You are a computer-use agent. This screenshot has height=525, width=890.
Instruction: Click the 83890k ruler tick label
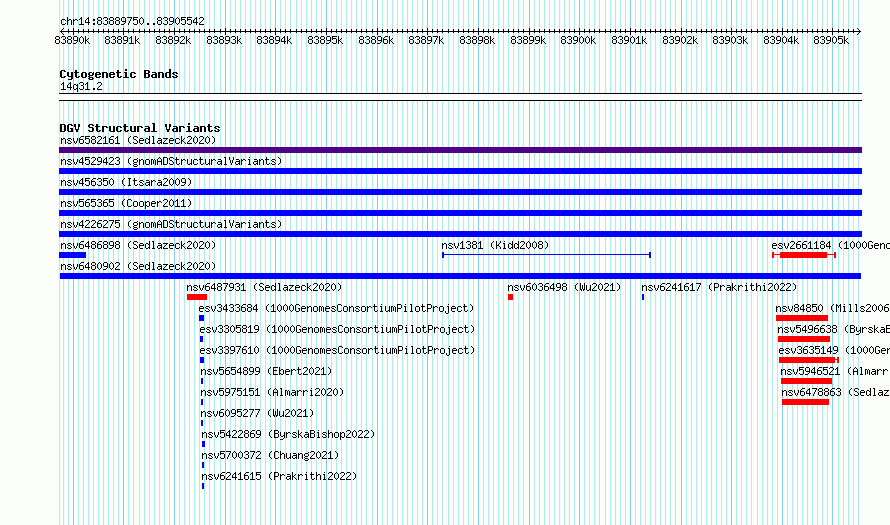pos(72,40)
